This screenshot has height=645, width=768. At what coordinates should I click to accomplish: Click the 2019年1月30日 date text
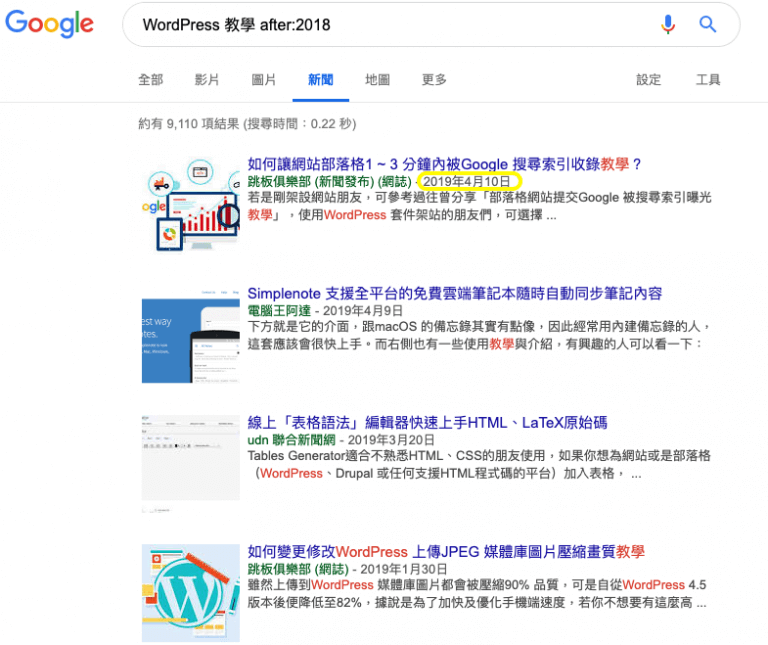[x=404, y=569]
